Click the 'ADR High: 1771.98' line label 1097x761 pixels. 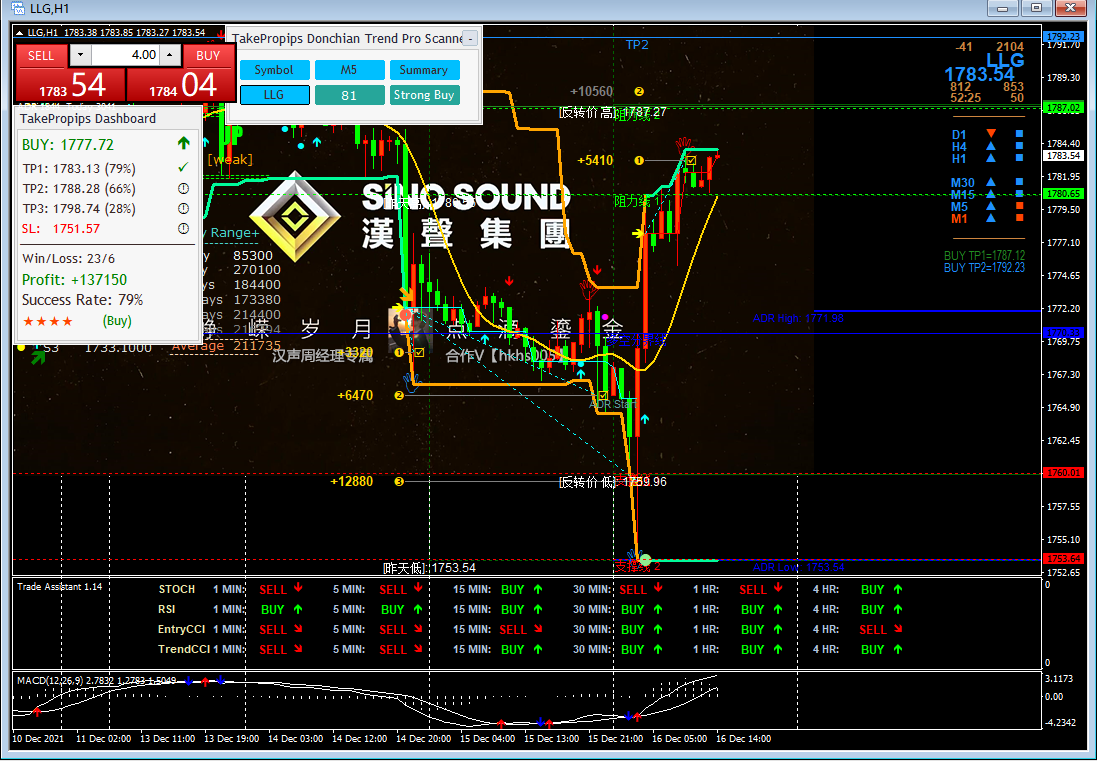pyautogui.click(x=798, y=318)
